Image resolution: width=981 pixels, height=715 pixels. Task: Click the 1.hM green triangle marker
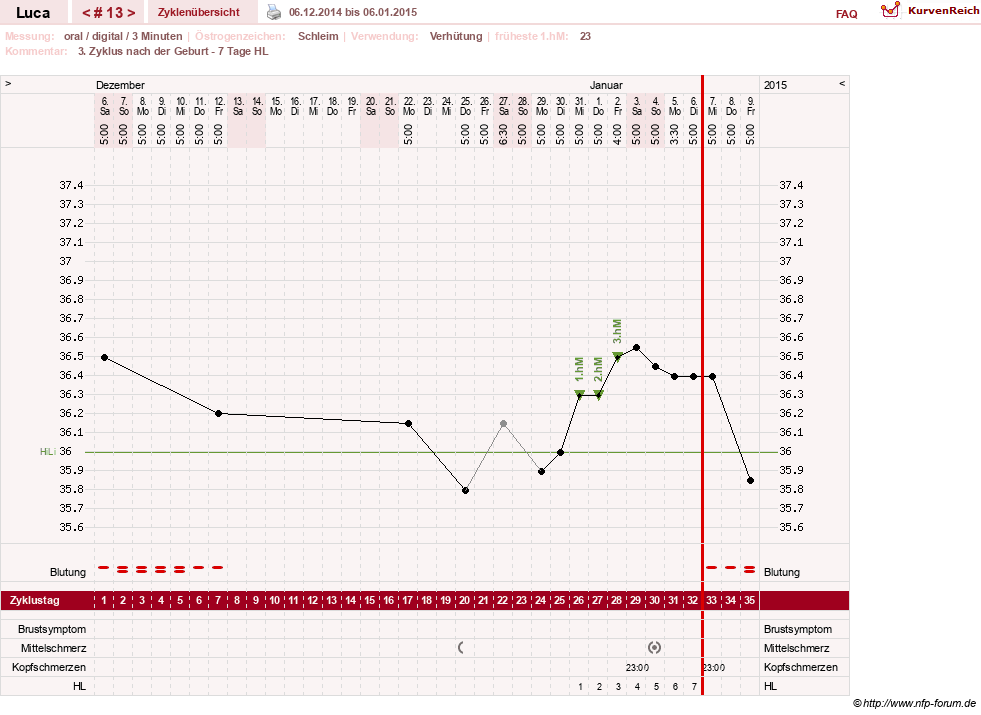[x=579, y=394]
